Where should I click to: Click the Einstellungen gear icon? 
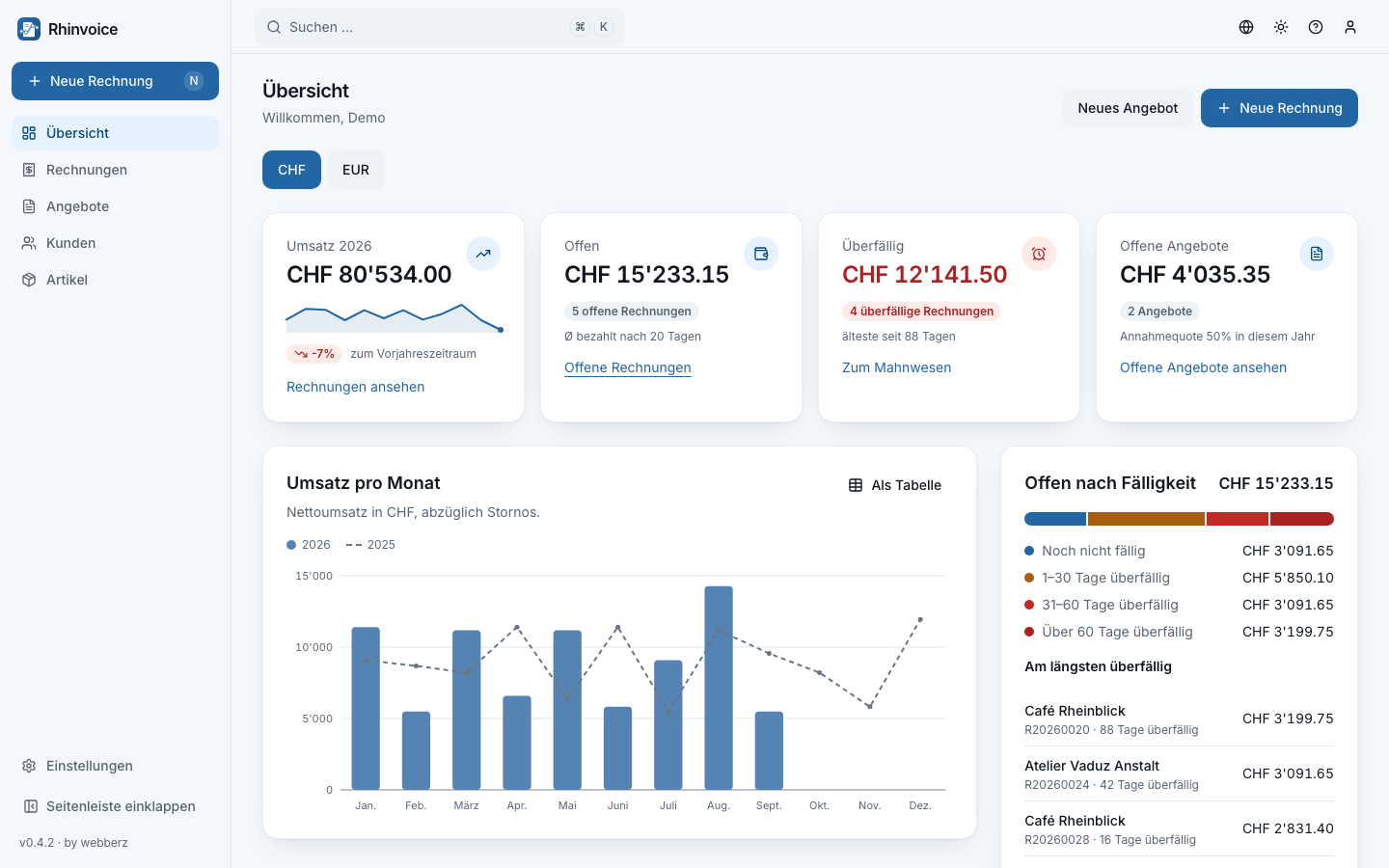(29, 766)
